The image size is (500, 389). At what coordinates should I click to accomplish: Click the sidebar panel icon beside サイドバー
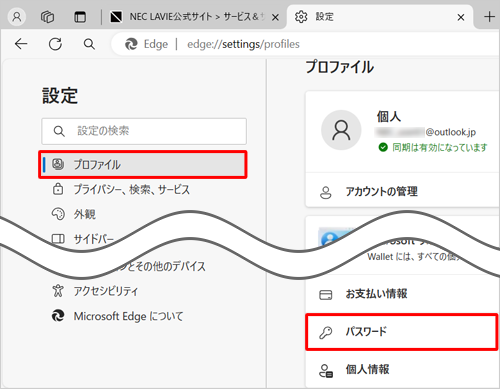(58, 239)
